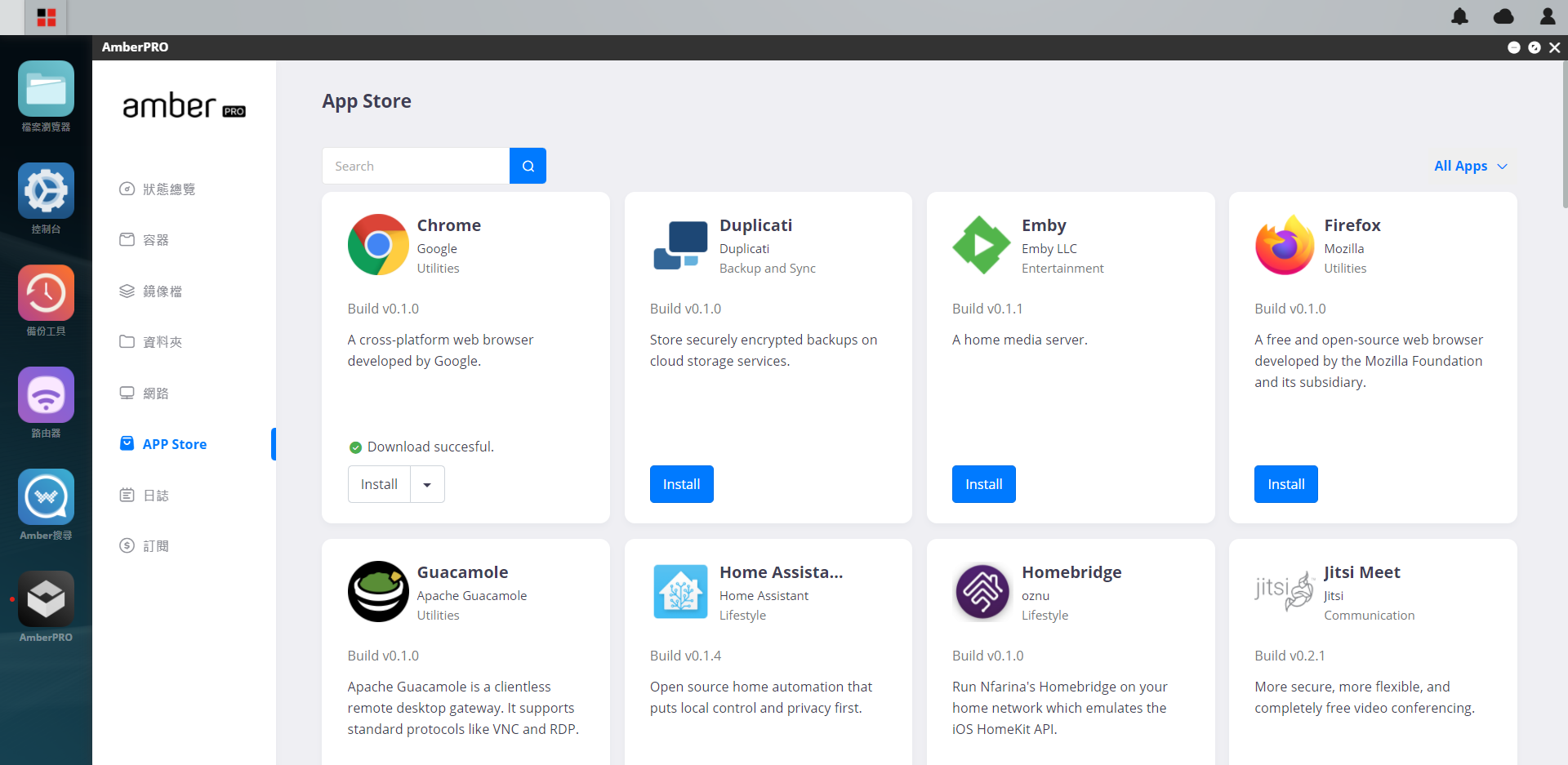1568x765 pixels.
Task: Click Emby 'Entertainment' category label
Action: click(1062, 269)
